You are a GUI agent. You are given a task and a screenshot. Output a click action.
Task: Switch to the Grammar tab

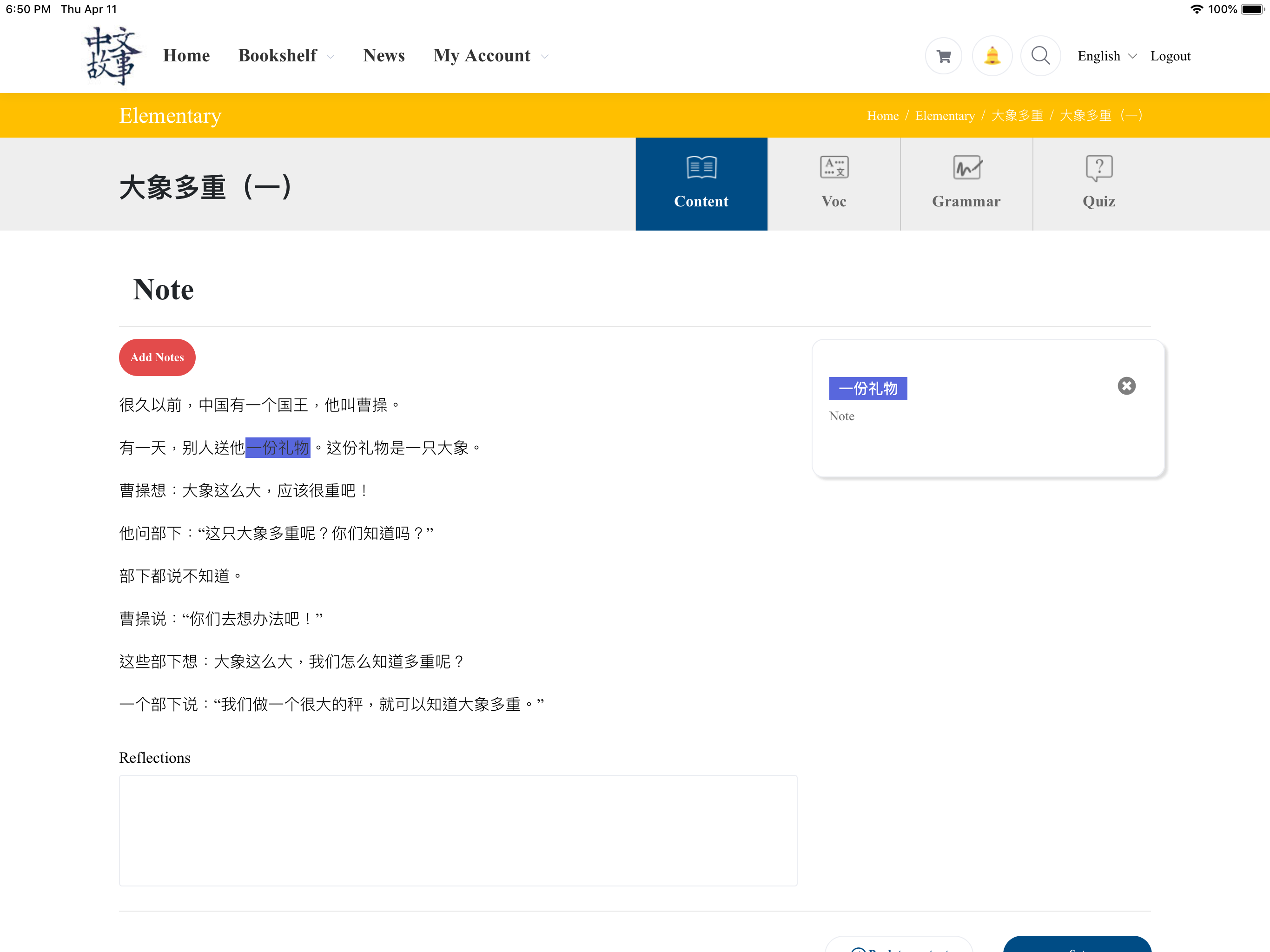(966, 184)
